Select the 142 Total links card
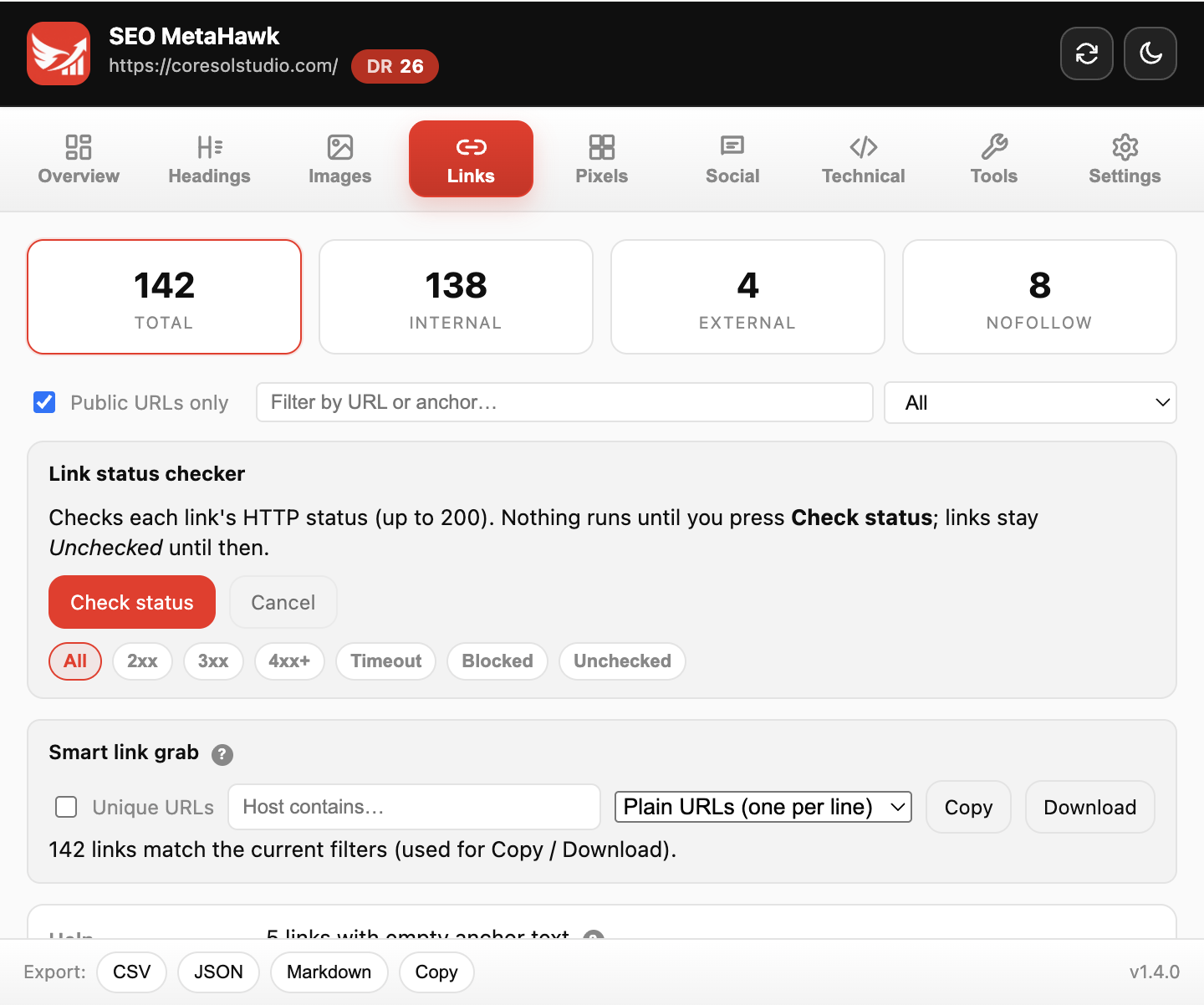This screenshot has height=1005, width=1204. coord(164,297)
